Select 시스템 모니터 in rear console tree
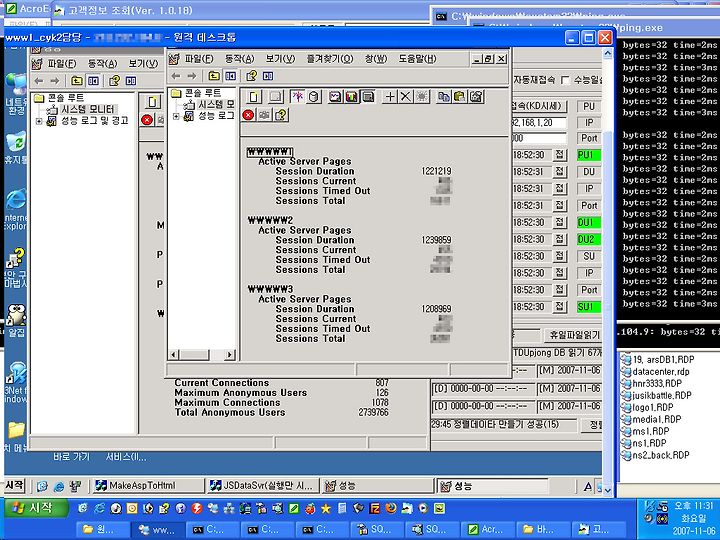This screenshot has height=540, width=720. click(87, 109)
